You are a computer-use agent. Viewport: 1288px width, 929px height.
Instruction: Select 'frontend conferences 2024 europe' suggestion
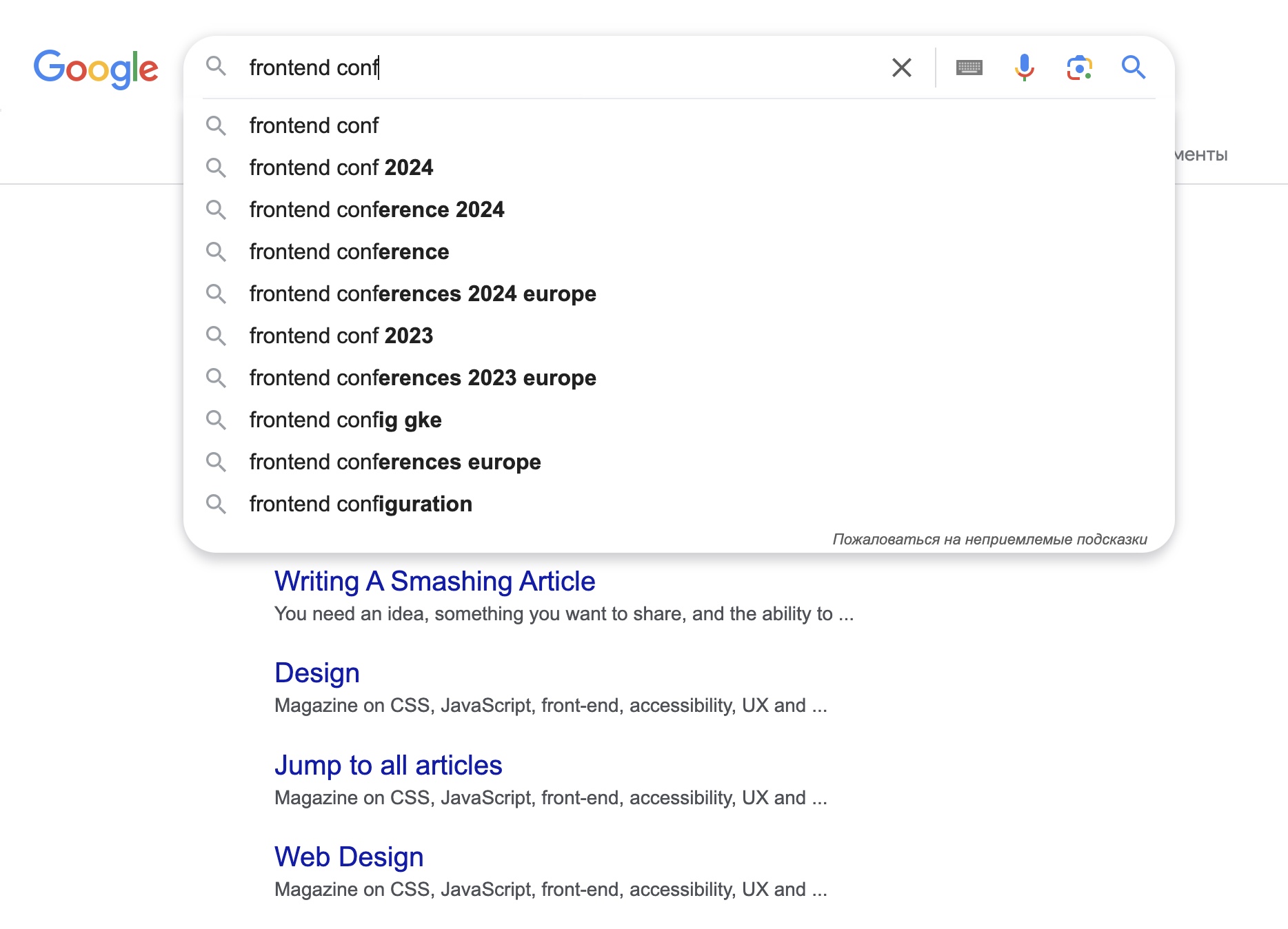click(423, 294)
